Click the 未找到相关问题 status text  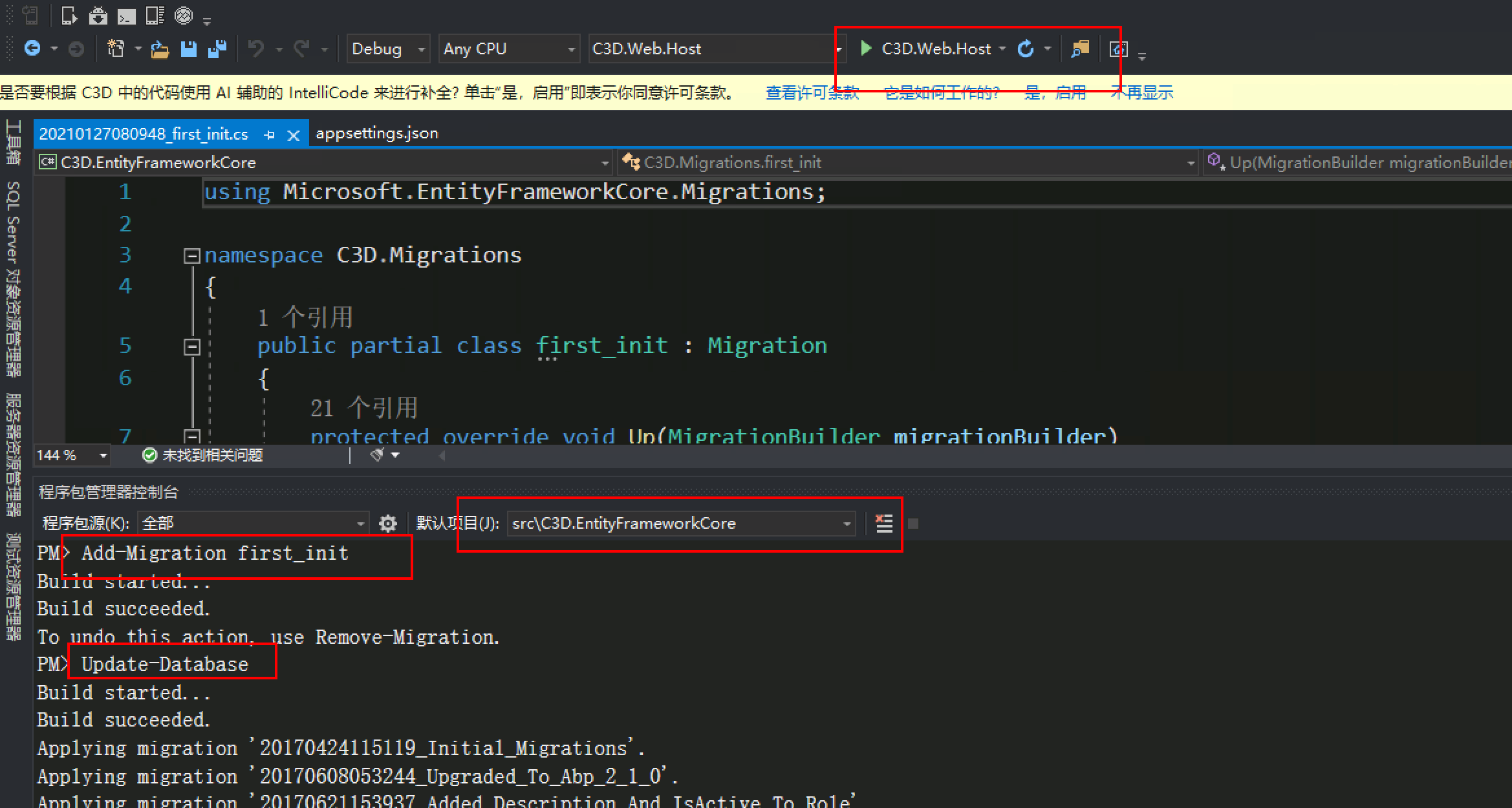[x=212, y=455]
